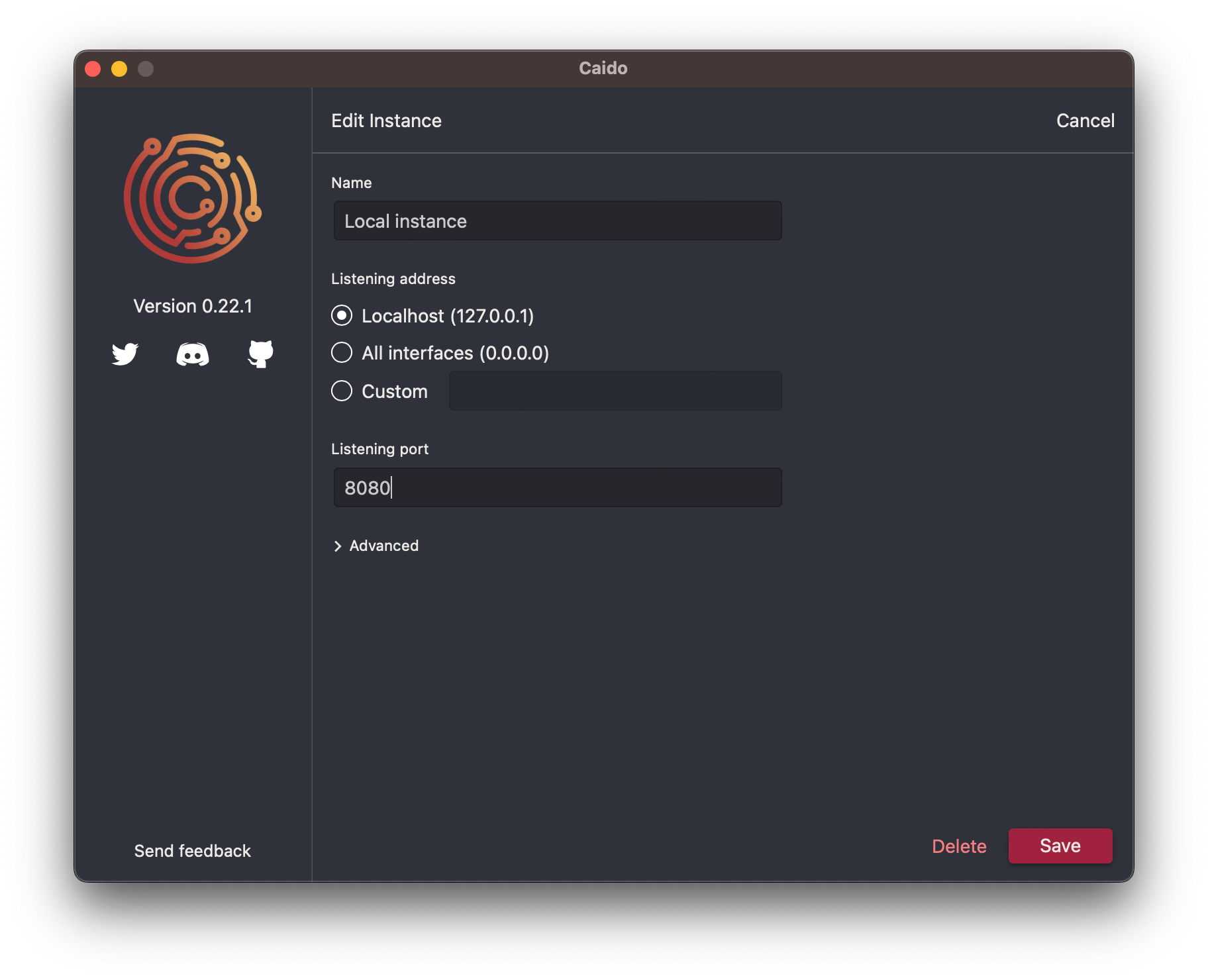Click the Edit Instance heading

click(x=386, y=121)
